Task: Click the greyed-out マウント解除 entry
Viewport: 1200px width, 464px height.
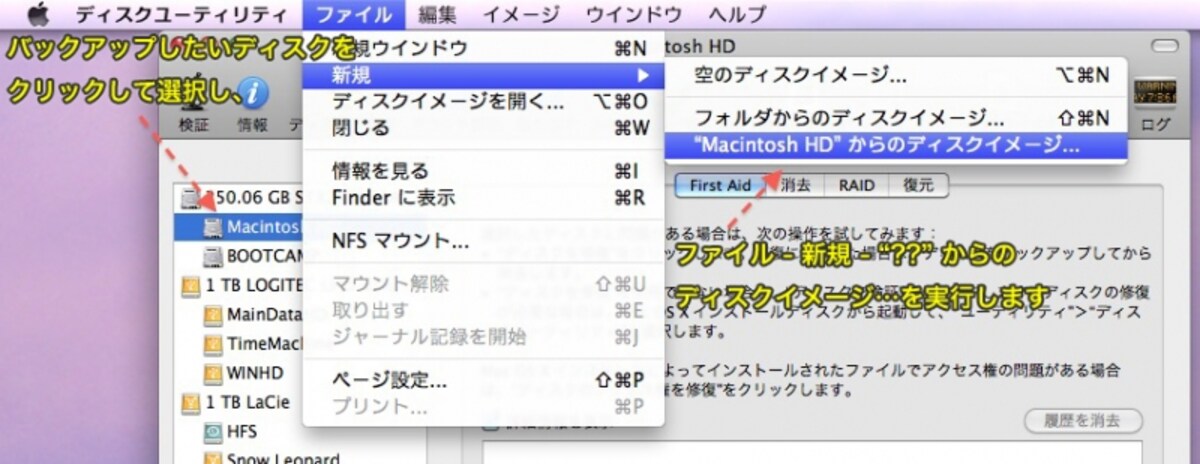Action: pos(483,284)
